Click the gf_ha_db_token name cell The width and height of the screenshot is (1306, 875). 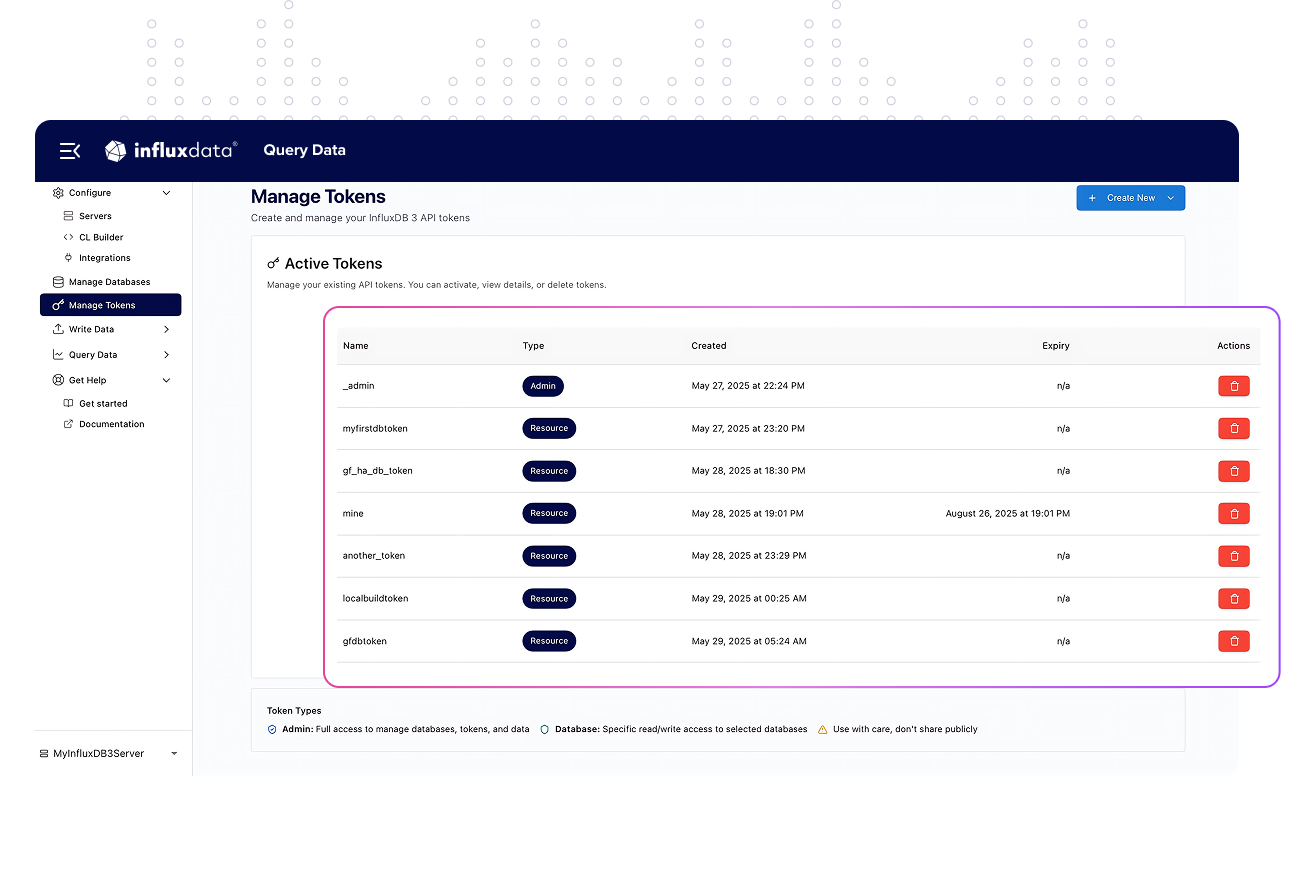tap(378, 471)
